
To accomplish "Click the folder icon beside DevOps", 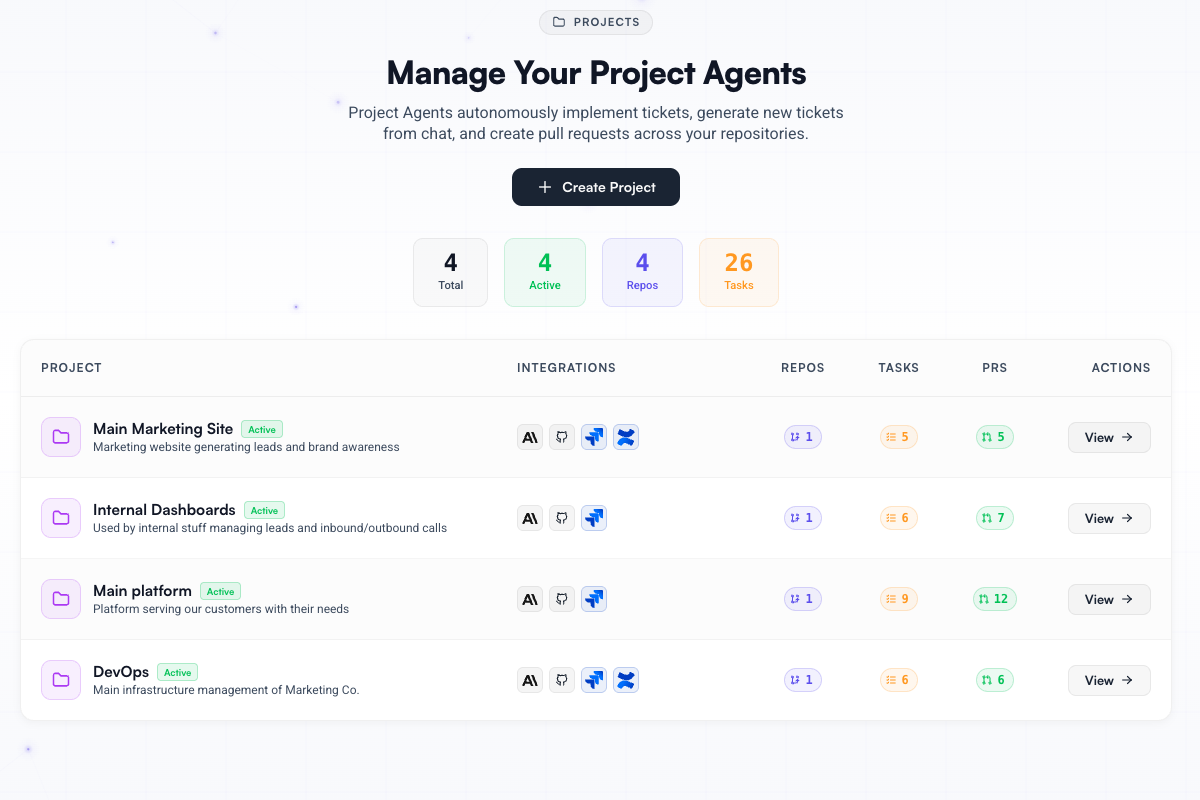I will [61, 680].
